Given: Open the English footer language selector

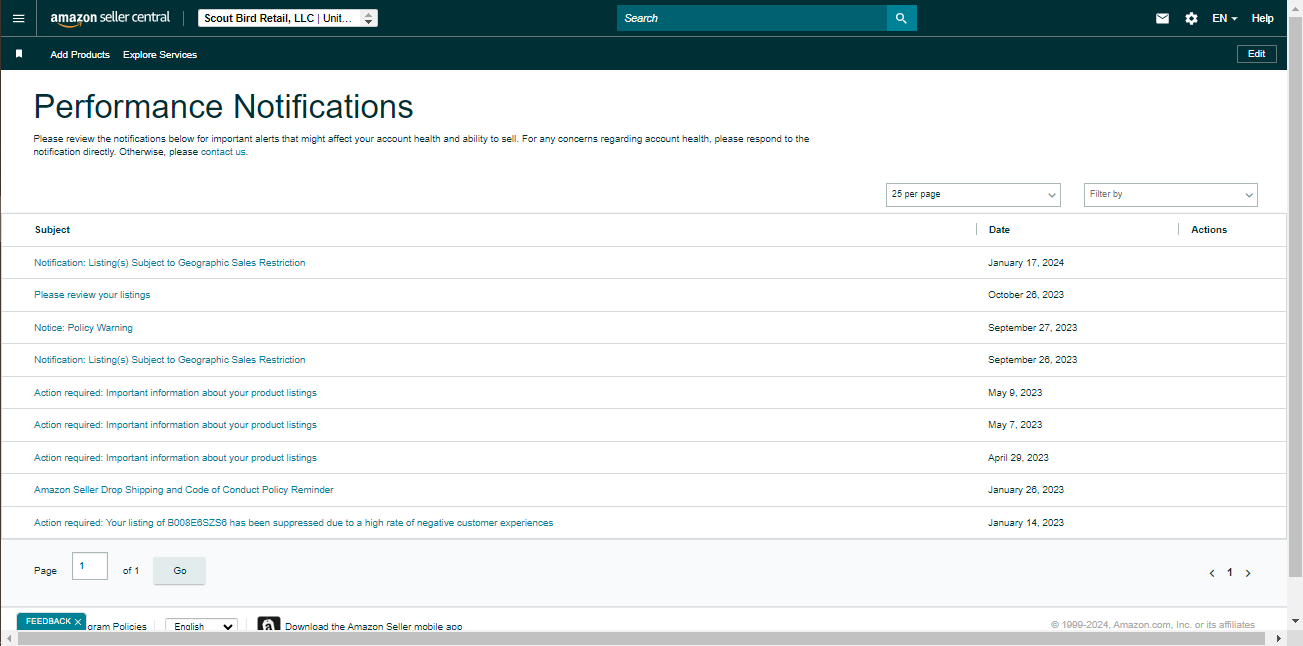Looking at the screenshot, I should pyautogui.click(x=201, y=626).
